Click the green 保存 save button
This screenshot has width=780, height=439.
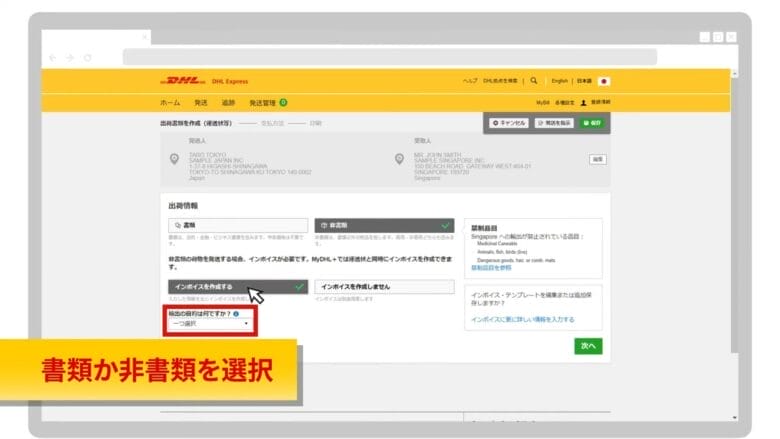coord(592,123)
